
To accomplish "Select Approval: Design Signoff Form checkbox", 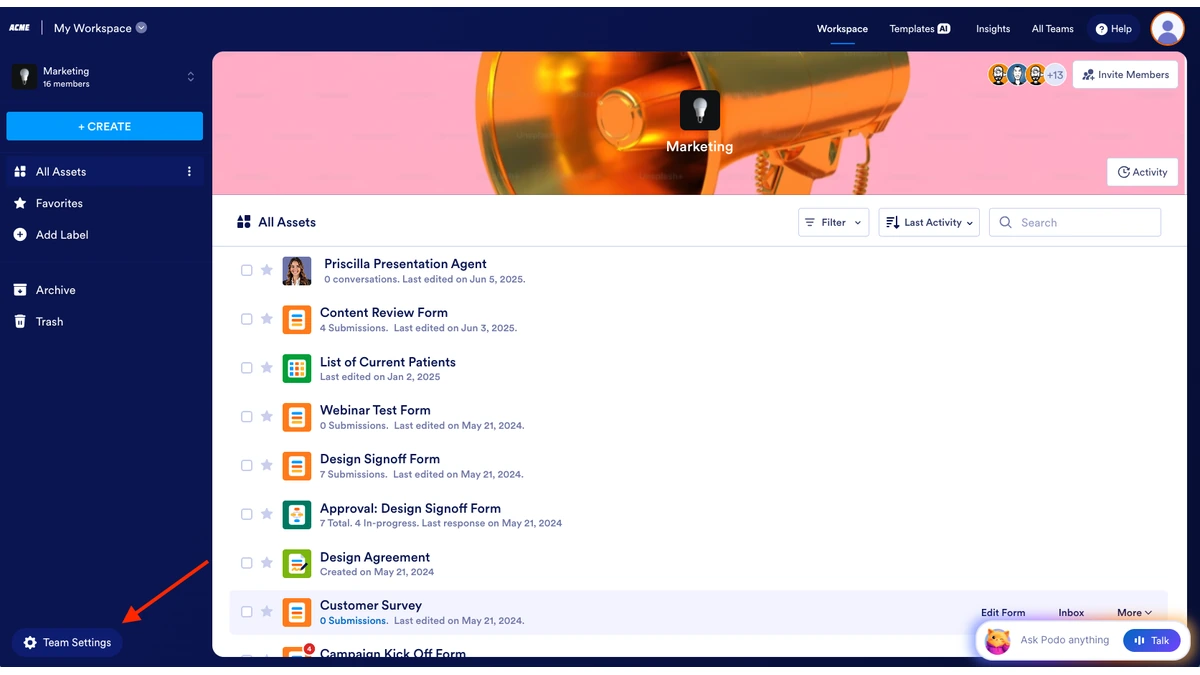I will 247,514.
